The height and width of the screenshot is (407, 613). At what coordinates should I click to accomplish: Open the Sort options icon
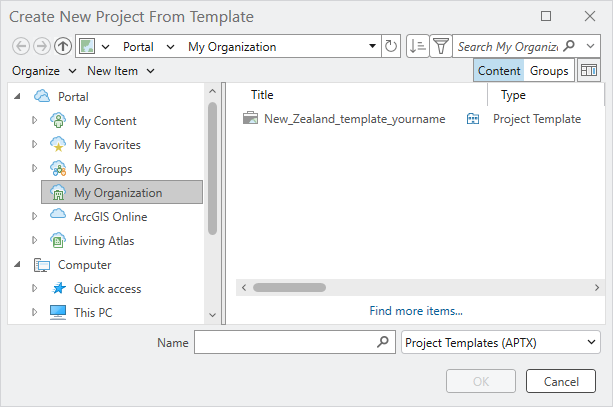click(418, 46)
